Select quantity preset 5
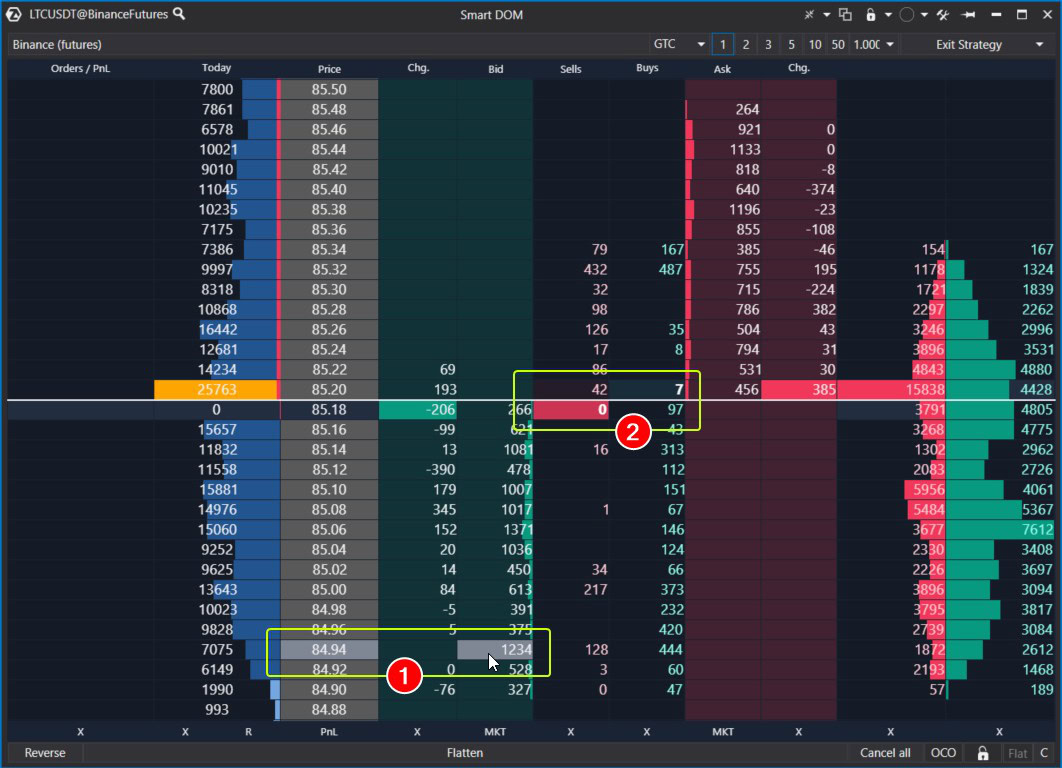1062x768 pixels. [791, 44]
